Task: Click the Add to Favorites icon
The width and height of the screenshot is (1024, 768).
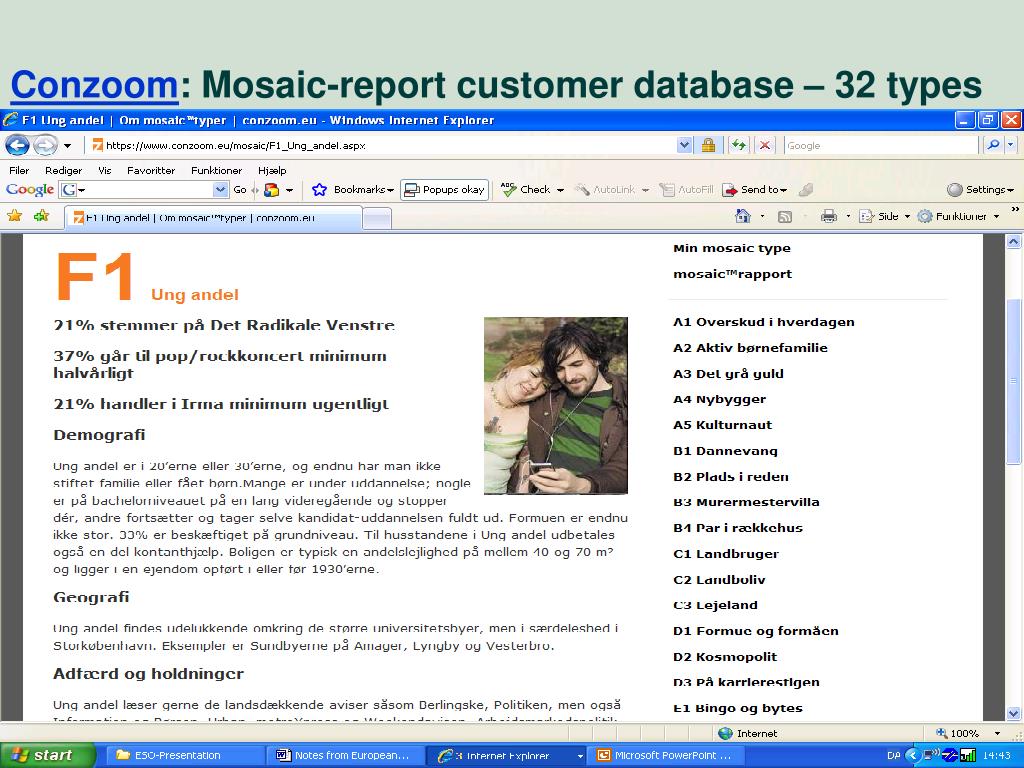Action: click(x=41, y=216)
